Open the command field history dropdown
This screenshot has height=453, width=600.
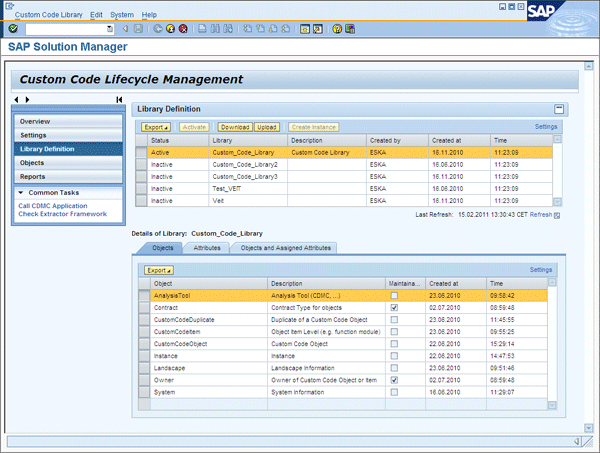click(x=110, y=29)
